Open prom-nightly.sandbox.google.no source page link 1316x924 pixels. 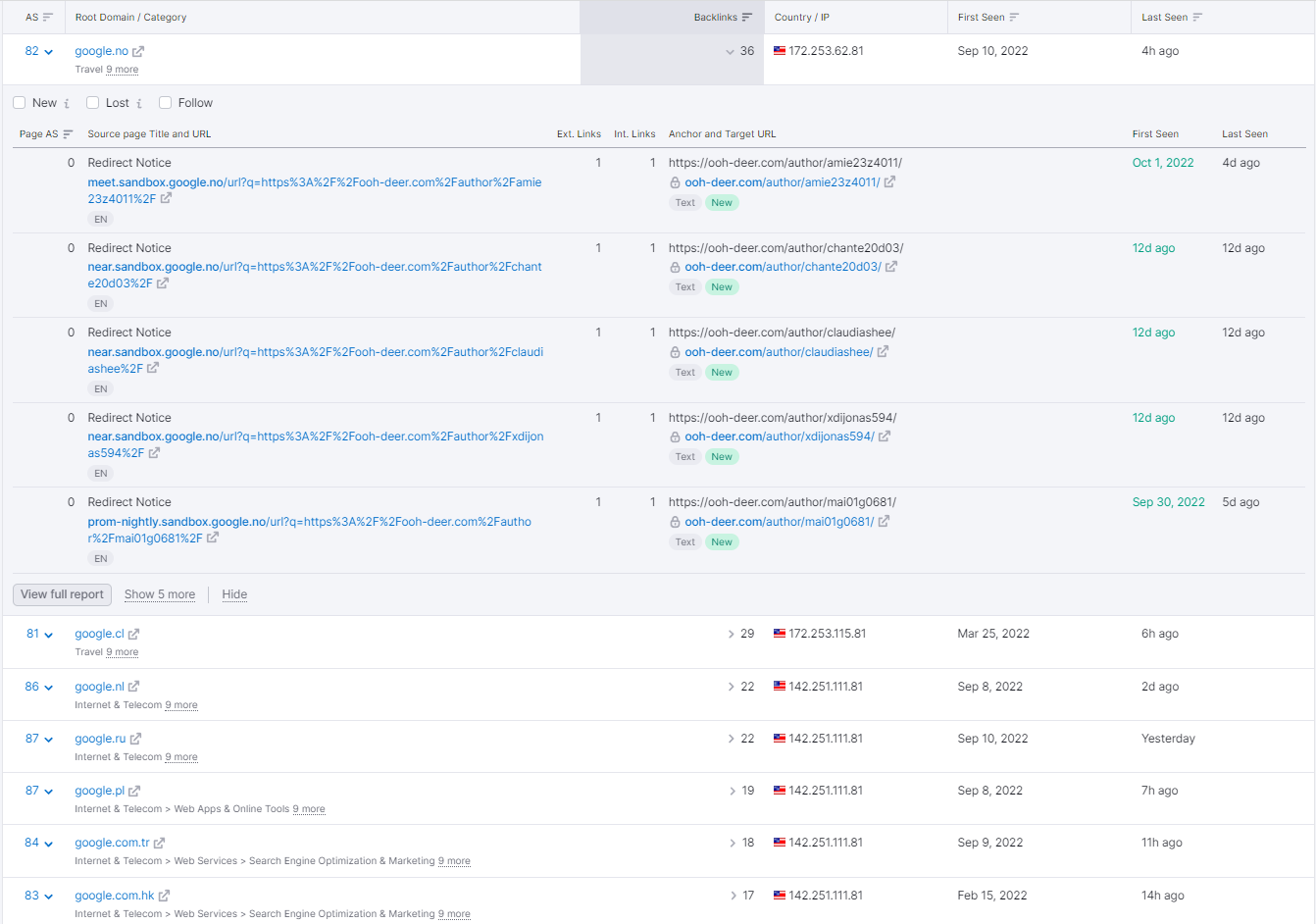(x=310, y=530)
